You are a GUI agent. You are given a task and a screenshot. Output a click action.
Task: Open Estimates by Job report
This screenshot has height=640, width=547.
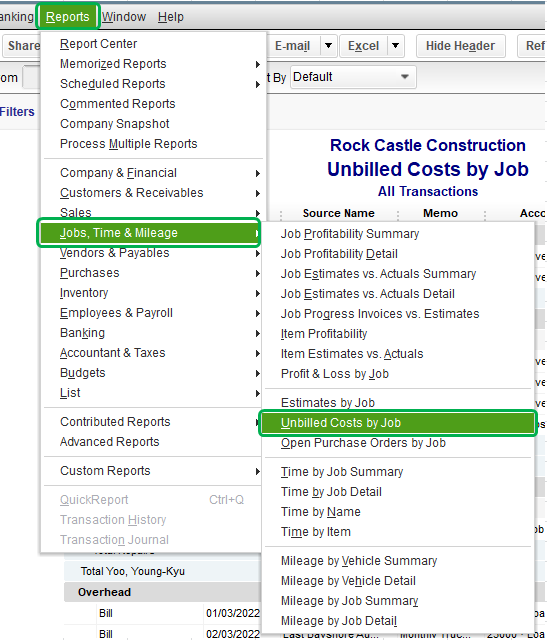click(x=398, y=402)
